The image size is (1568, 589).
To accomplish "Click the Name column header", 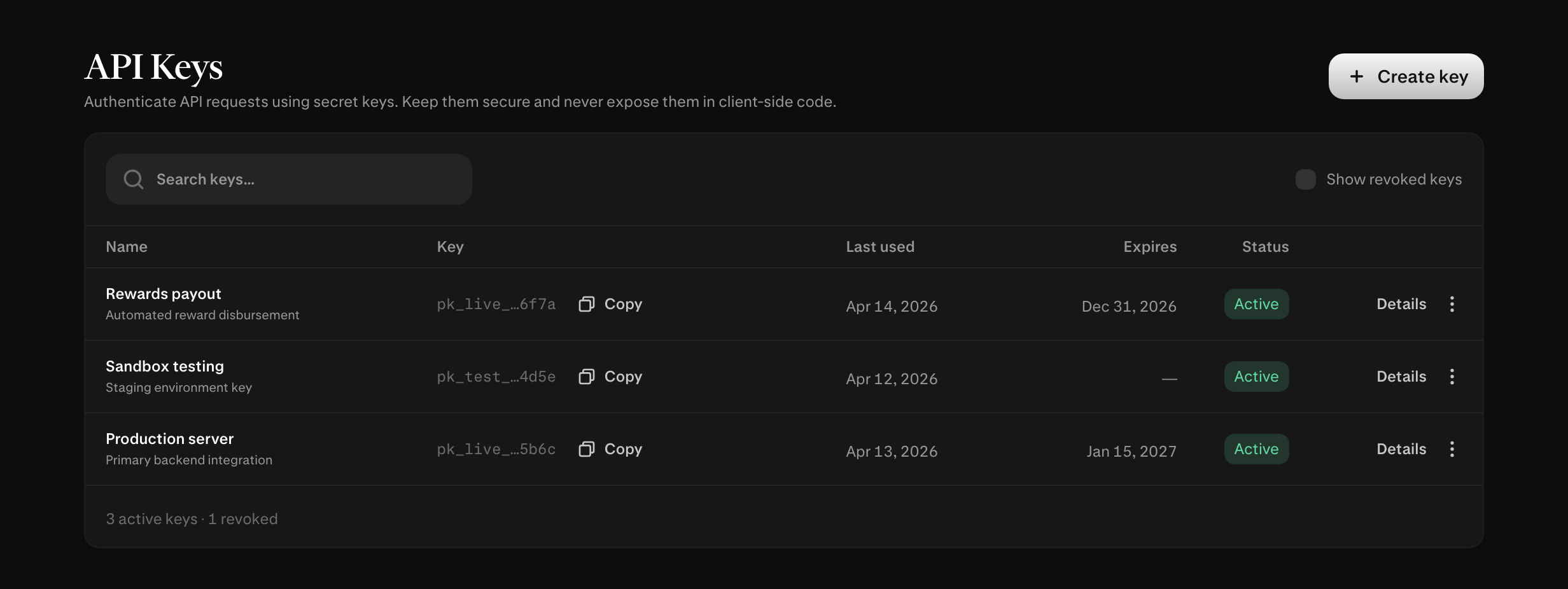I will click(127, 247).
